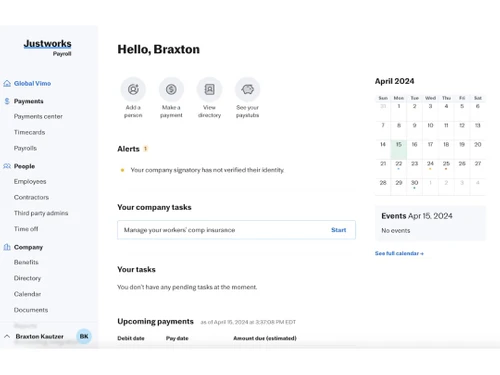This screenshot has width=500, height=375.
Task: Click the people icon beside People
Action: [7, 166]
